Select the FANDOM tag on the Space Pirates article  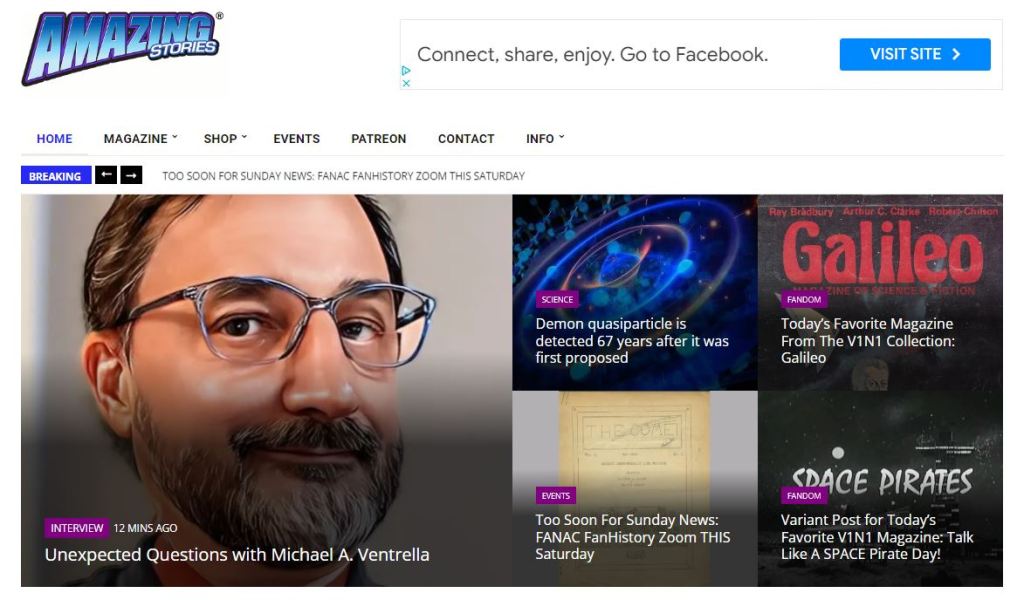[x=804, y=496]
